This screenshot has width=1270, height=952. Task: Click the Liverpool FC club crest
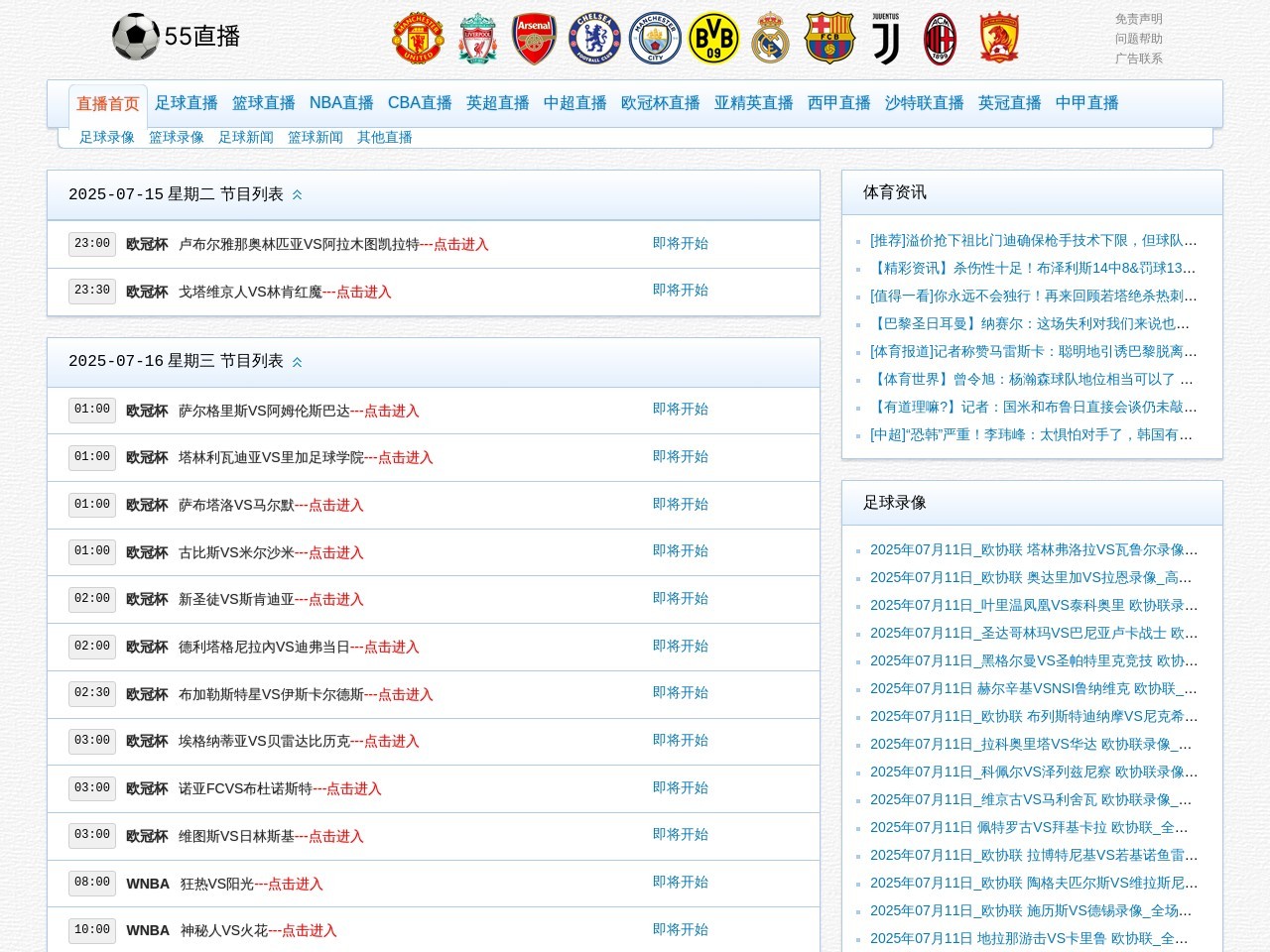[477, 39]
